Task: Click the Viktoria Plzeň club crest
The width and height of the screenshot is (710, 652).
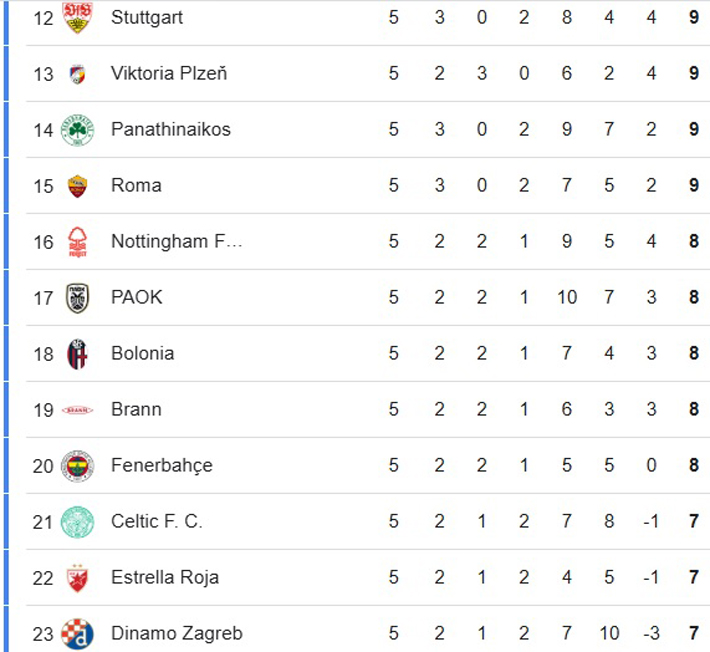Action: [x=77, y=74]
